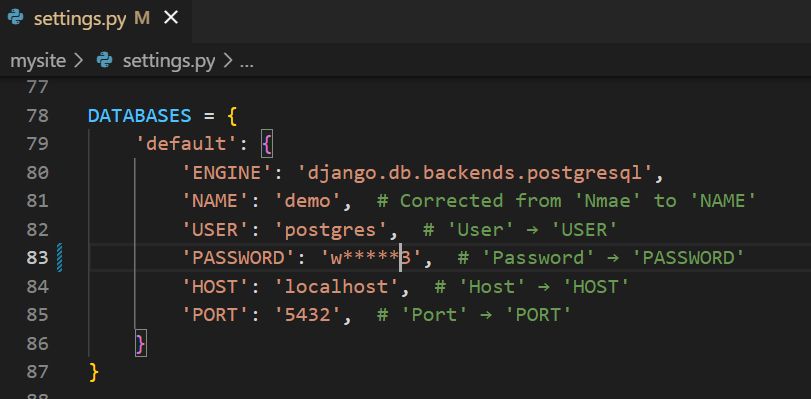This screenshot has width=811, height=399.
Task: Click line number 83 in the gutter
Action: coord(37,258)
